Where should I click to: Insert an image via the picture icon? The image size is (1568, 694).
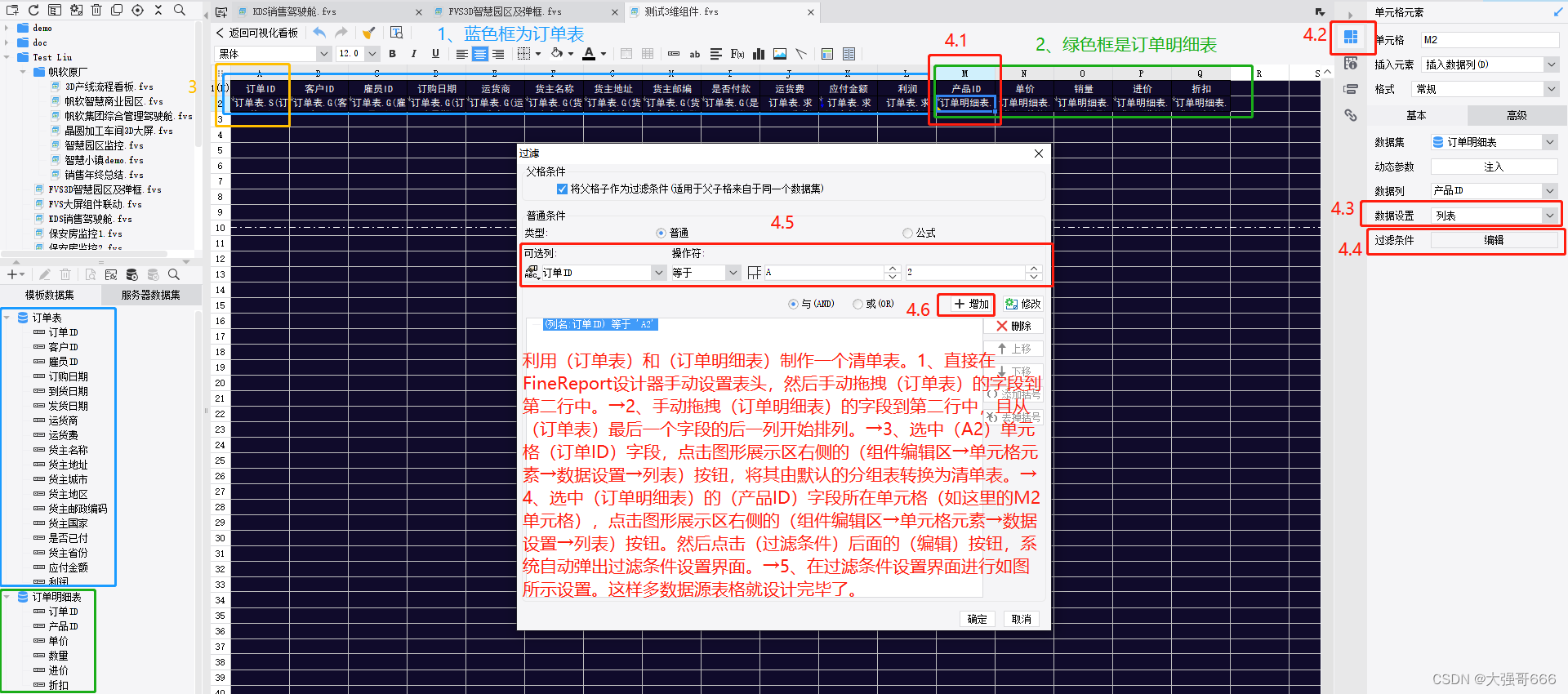click(780, 54)
